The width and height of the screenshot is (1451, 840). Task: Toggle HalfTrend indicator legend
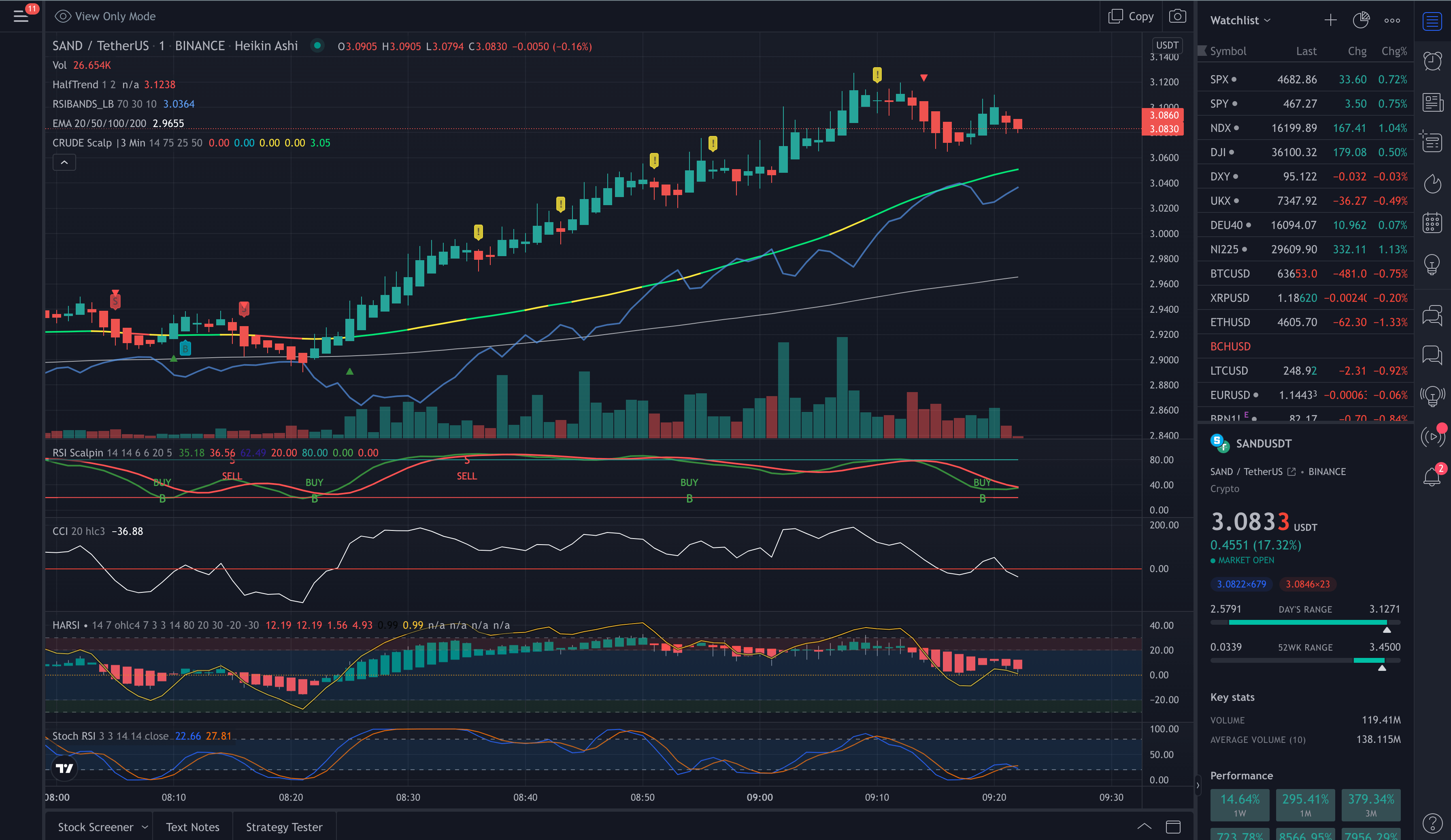114,85
